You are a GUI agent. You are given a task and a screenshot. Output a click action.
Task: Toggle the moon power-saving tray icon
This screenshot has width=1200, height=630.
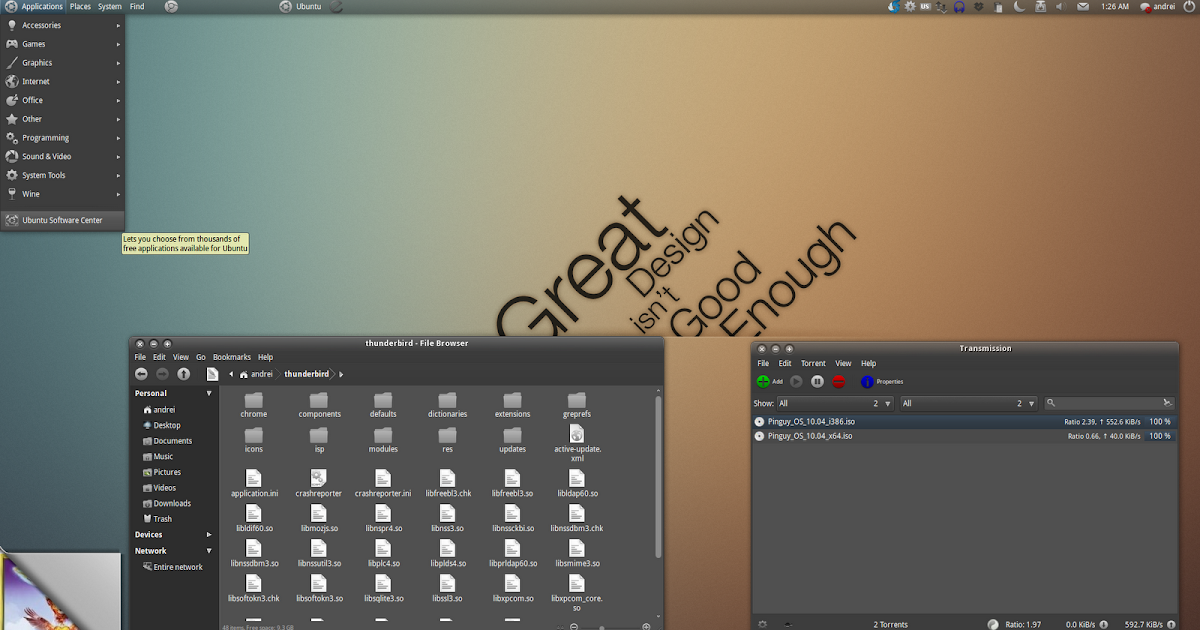point(1019,6)
